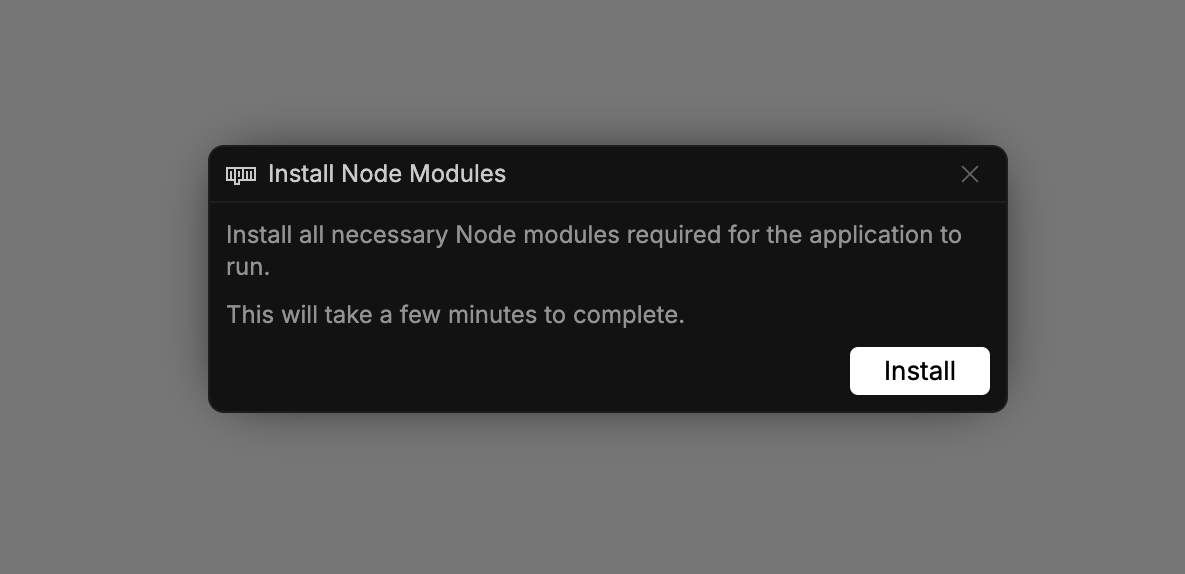1185x574 pixels.
Task: Click the dimmed backdrop above the dialog
Action: (x=600, y=70)
